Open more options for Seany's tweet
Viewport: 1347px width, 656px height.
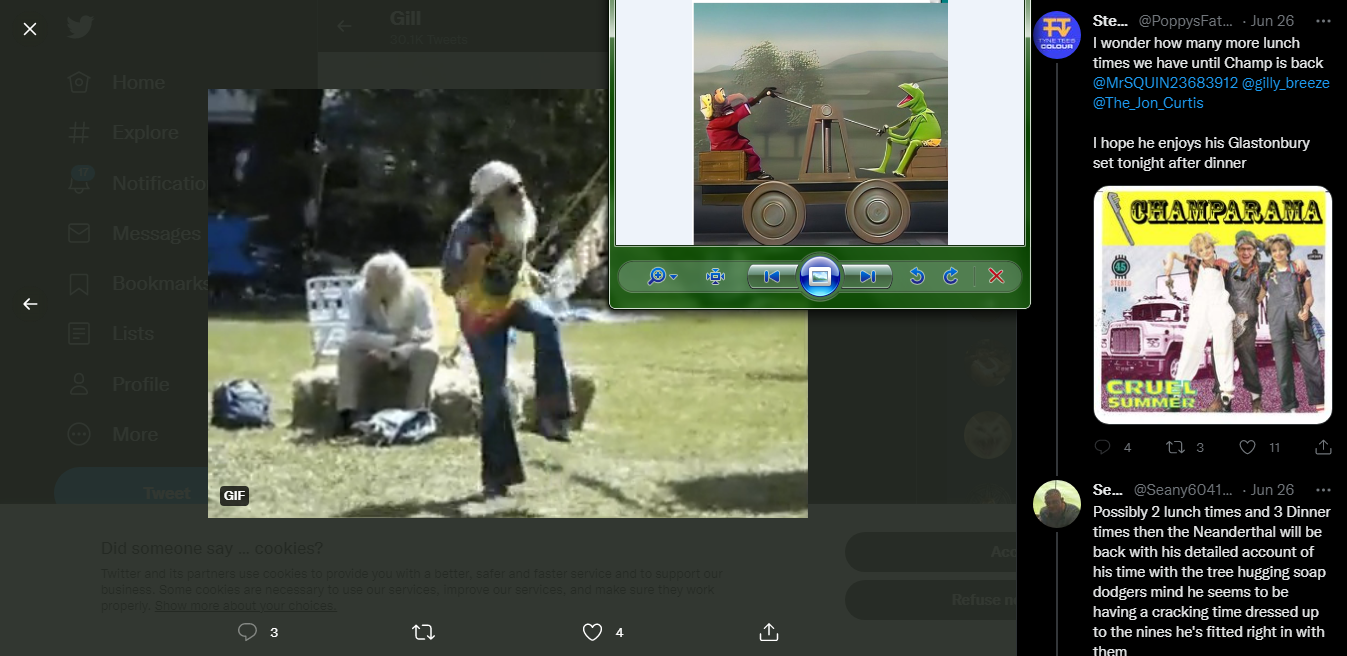click(1323, 490)
